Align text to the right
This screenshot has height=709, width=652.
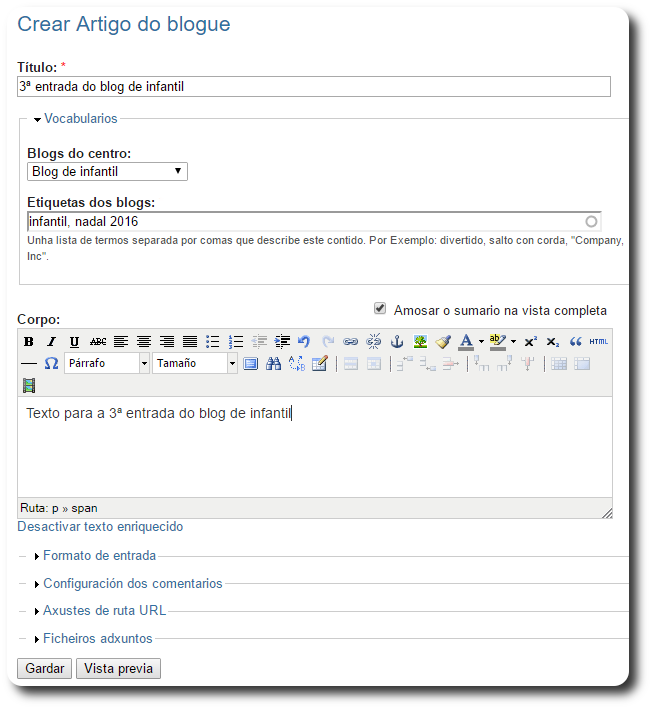click(167, 341)
